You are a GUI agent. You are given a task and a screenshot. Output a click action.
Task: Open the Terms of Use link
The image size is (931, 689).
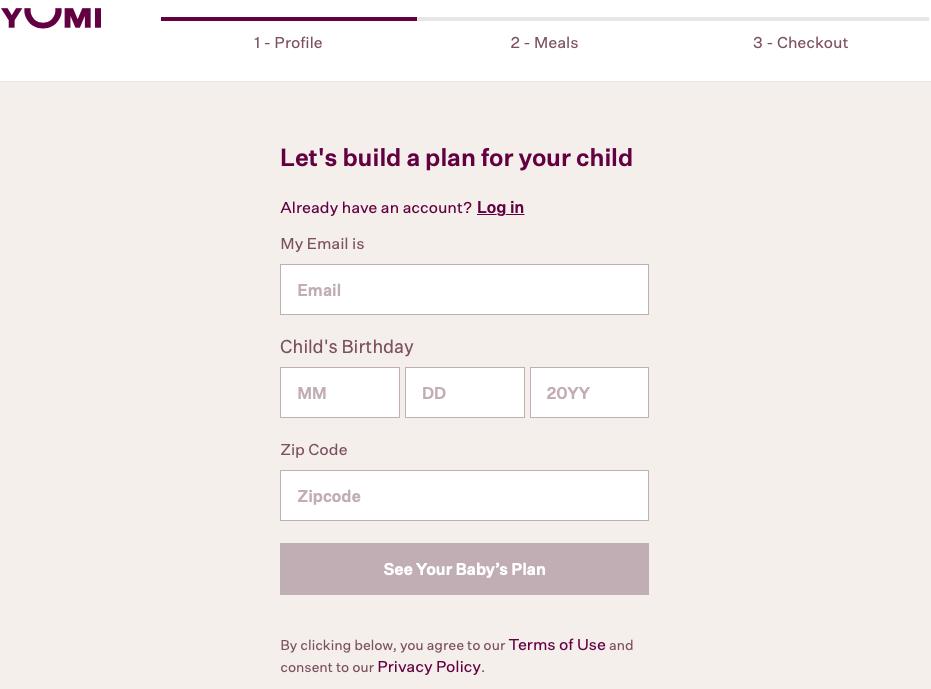click(x=557, y=645)
